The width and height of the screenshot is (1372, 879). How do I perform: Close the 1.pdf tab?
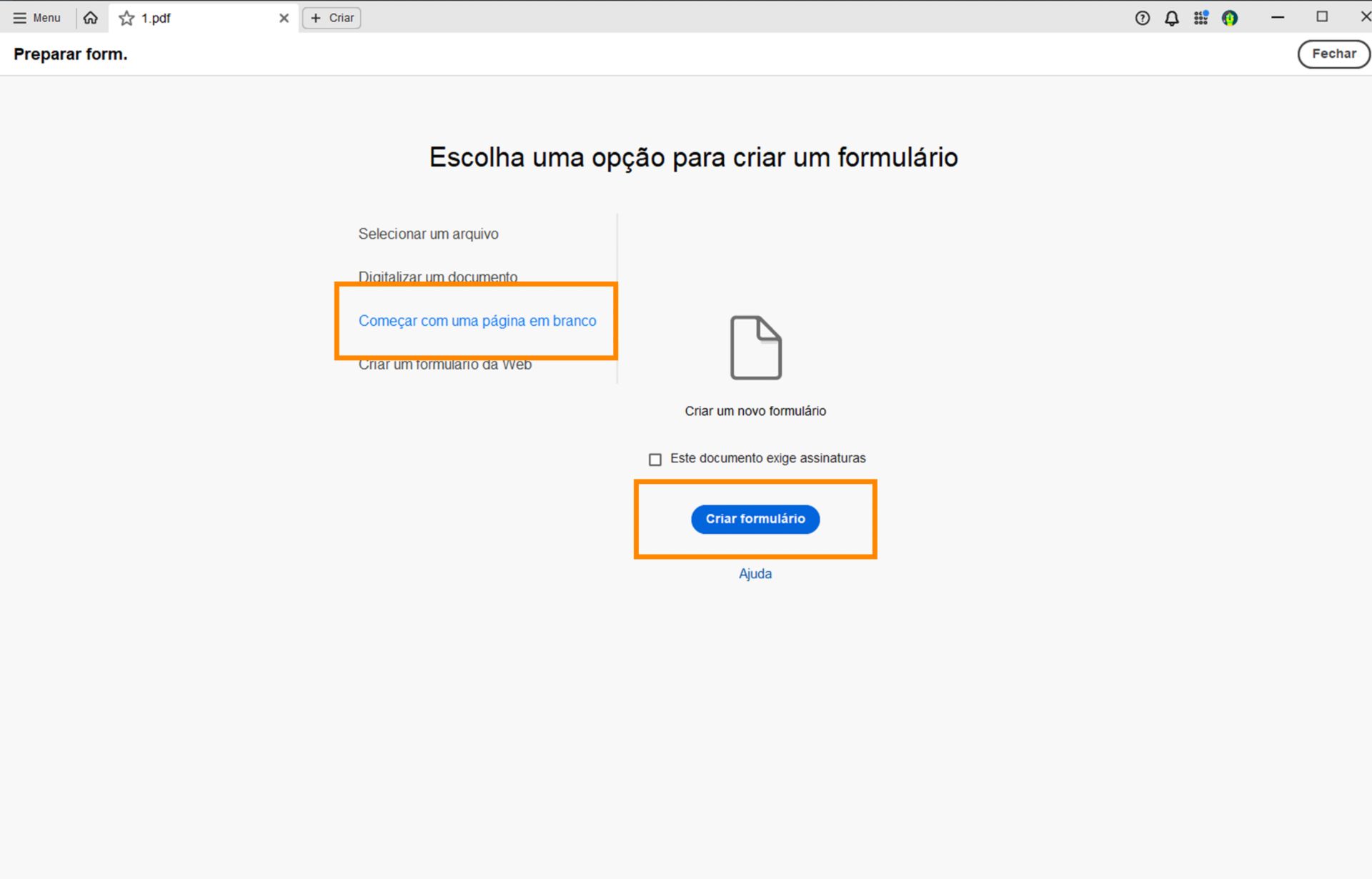pos(284,18)
